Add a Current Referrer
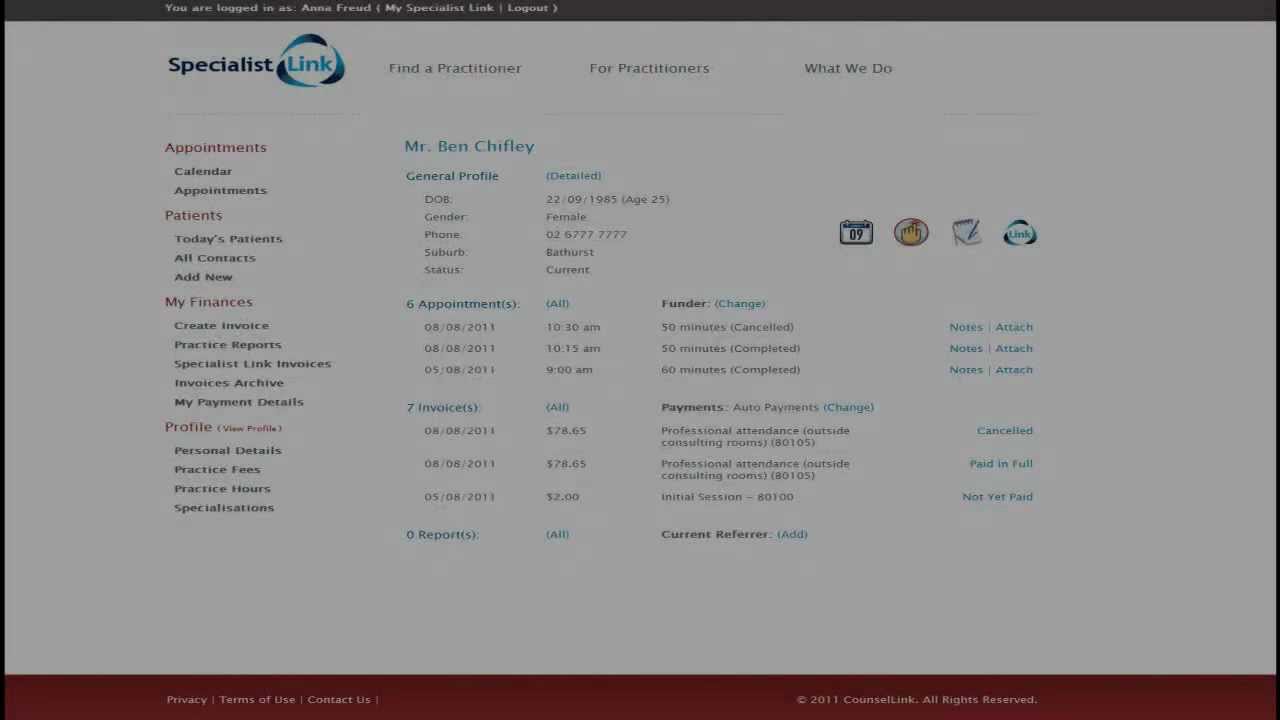The height and width of the screenshot is (720, 1280). (792, 535)
